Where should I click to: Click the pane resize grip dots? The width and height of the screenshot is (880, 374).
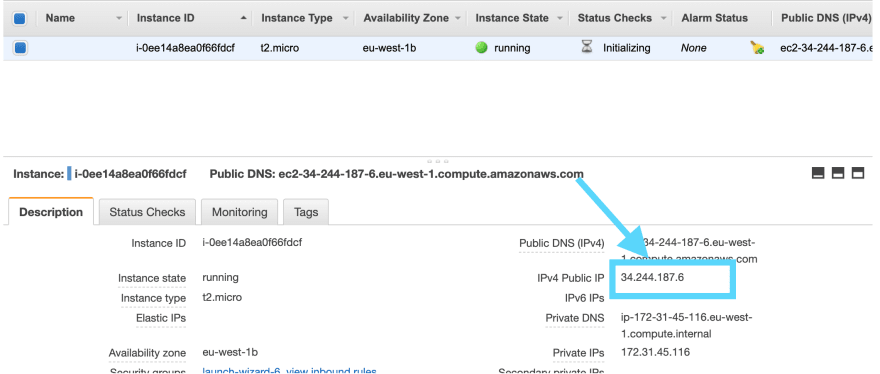438,161
